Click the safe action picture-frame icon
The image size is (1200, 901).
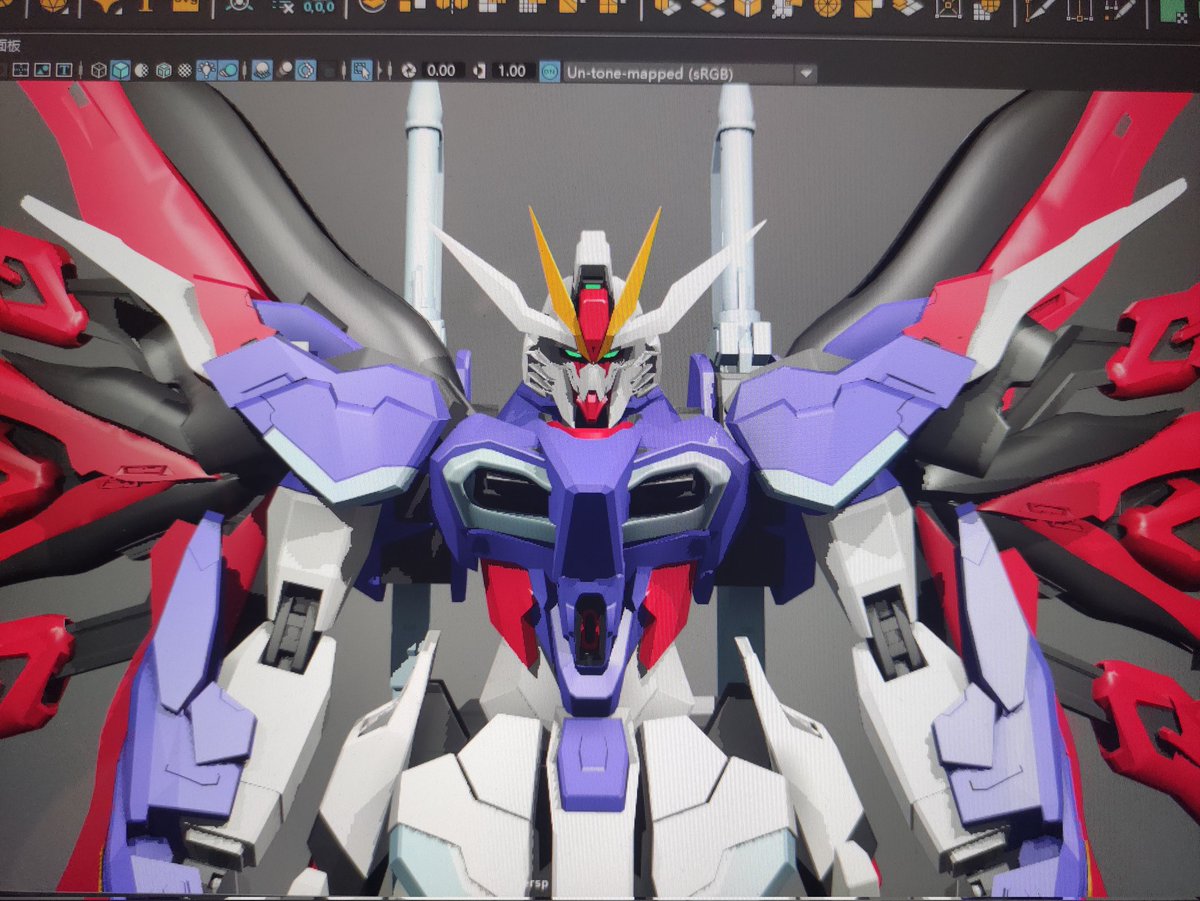click(43, 70)
